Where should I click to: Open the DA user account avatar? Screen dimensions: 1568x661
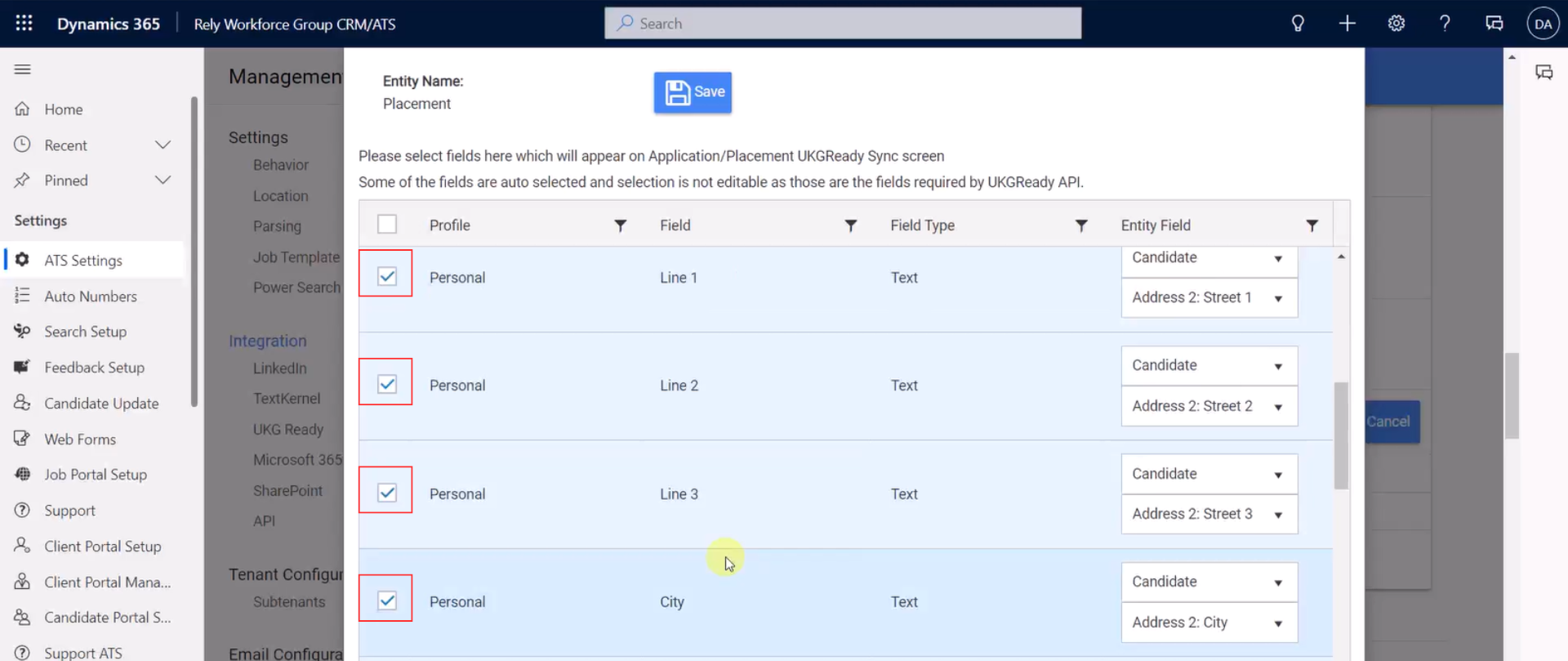pyautogui.click(x=1543, y=24)
